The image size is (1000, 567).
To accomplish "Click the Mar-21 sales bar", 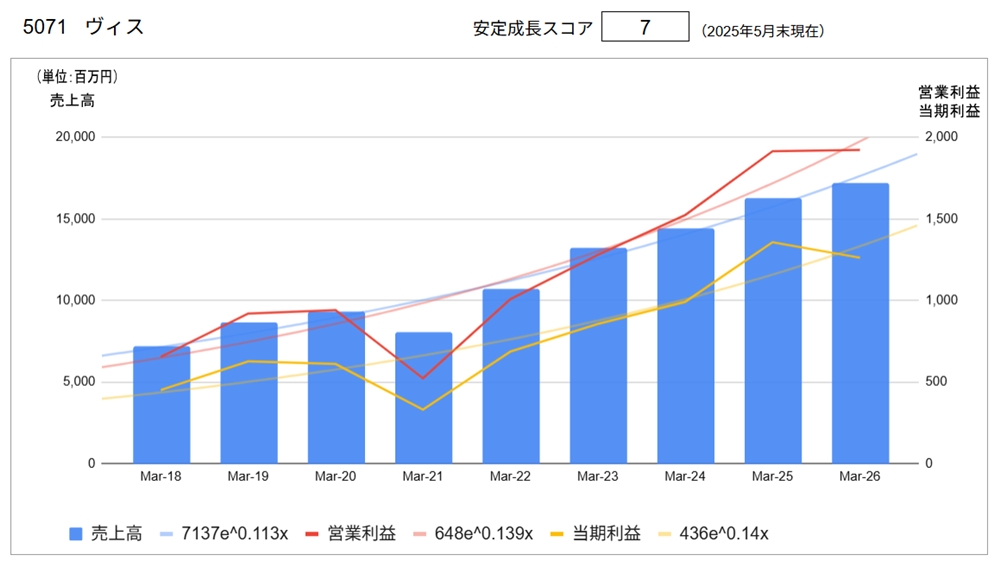I will [x=423, y=398].
